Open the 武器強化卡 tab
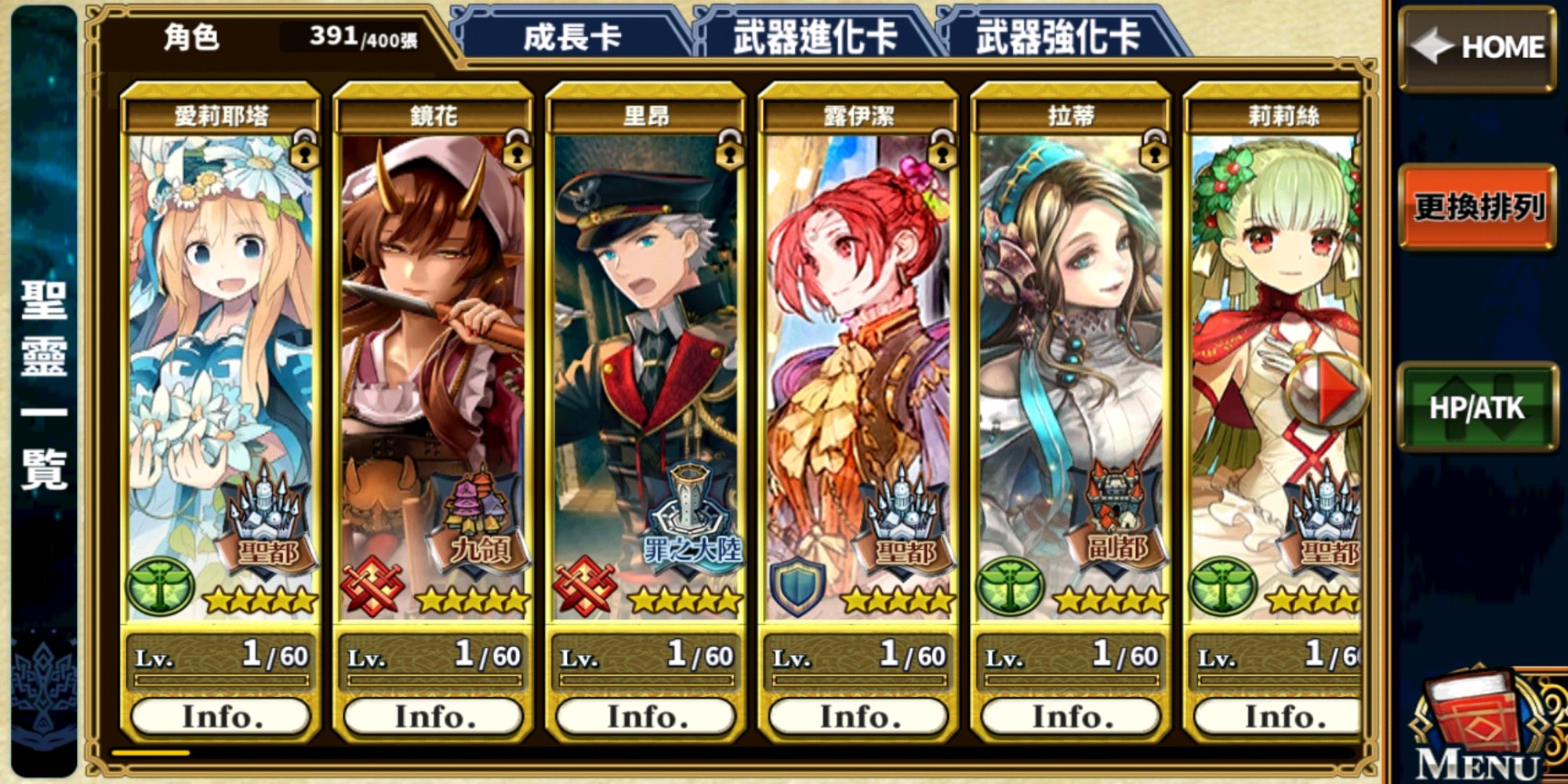 1058,36
